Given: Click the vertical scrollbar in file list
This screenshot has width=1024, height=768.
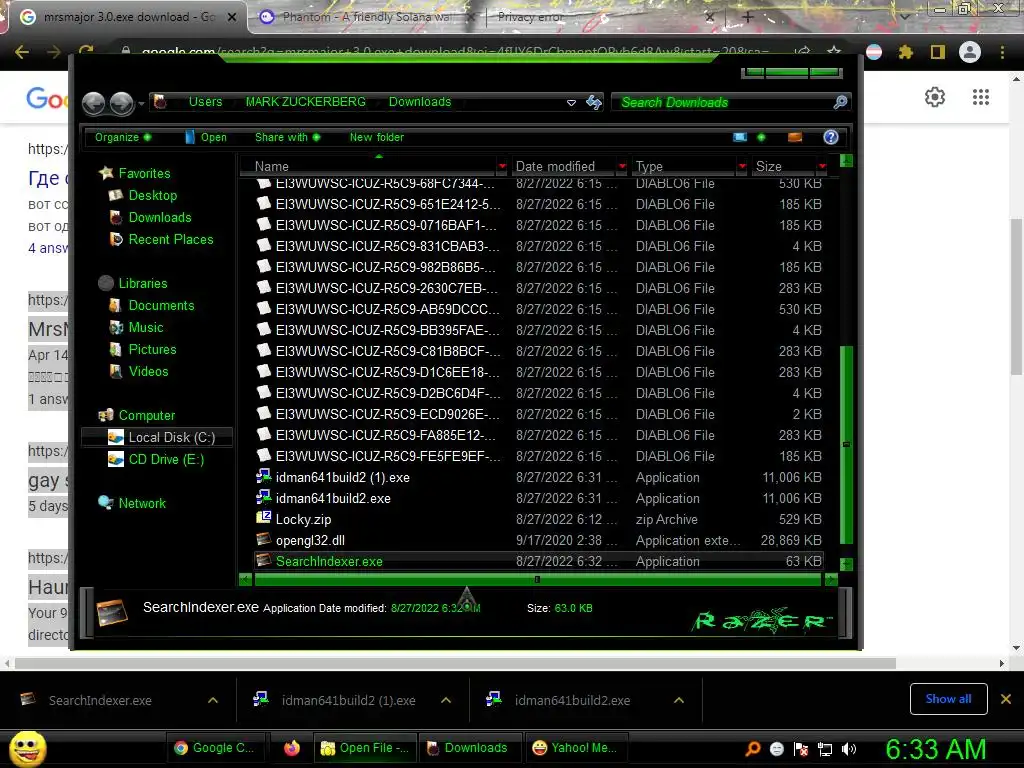Looking at the screenshot, I should tap(846, 444).
